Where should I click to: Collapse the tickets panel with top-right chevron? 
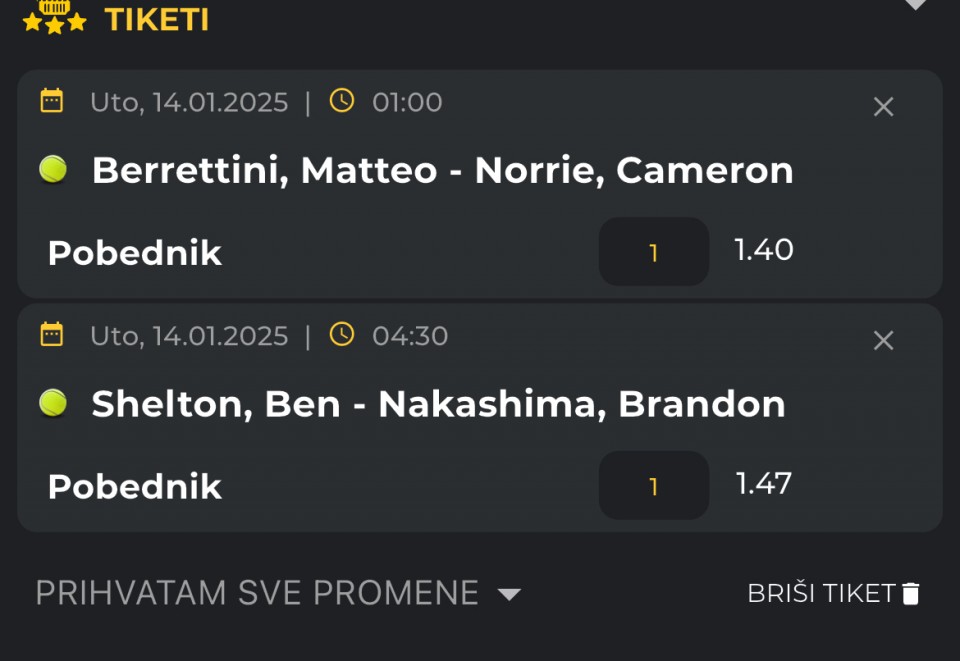pyautogui.click(x=916, y=5)
